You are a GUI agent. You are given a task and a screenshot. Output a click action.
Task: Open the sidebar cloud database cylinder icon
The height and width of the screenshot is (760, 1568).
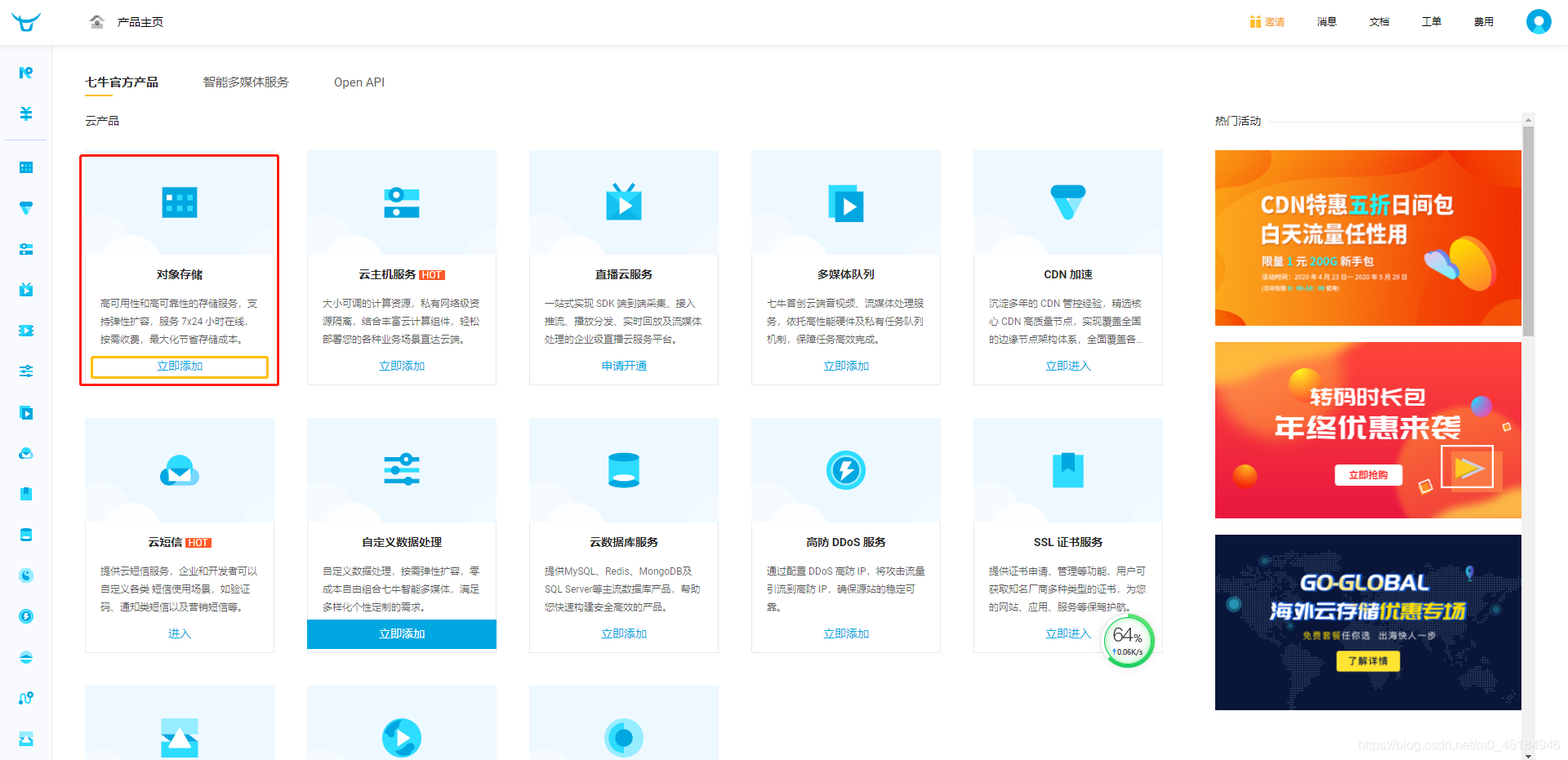click(26, 535)
